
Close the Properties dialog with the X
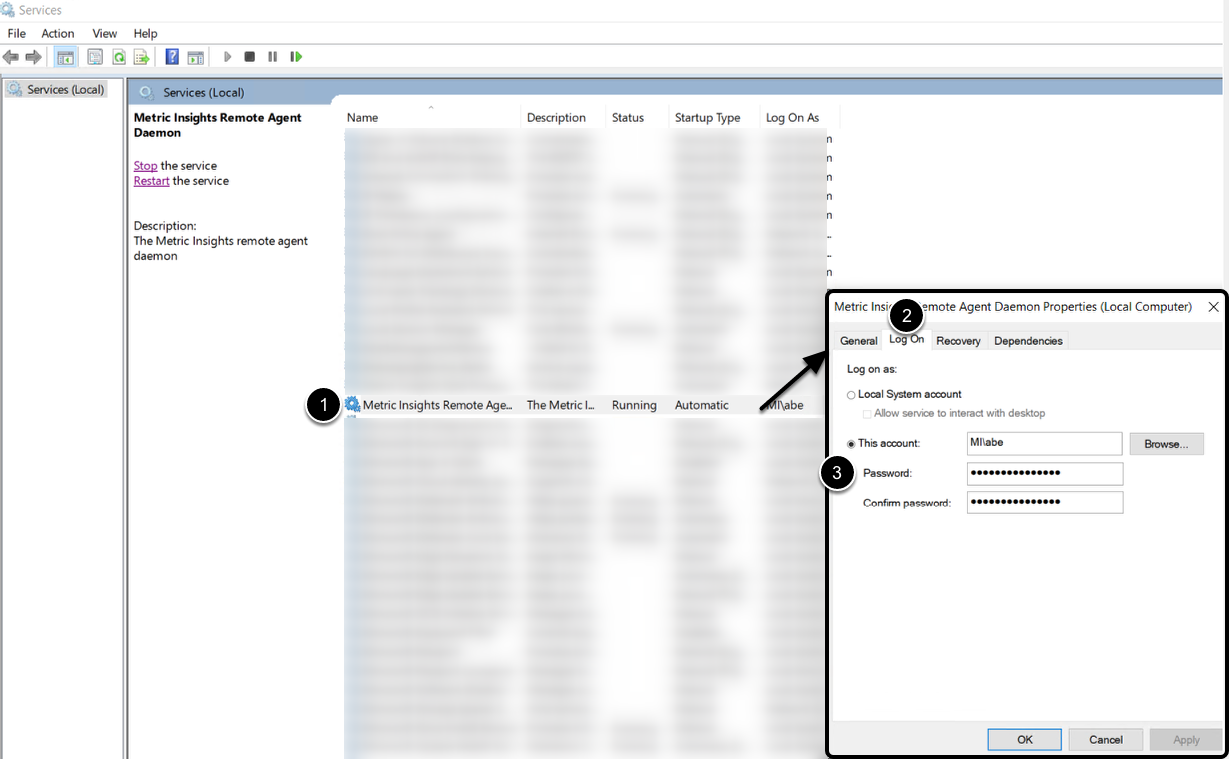tap(1213, 307)
